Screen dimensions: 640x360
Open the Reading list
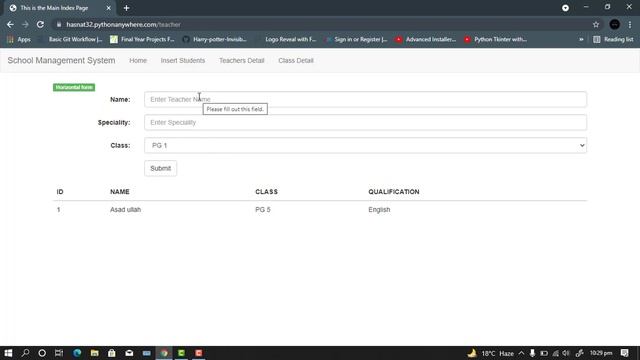click(613, 40)
